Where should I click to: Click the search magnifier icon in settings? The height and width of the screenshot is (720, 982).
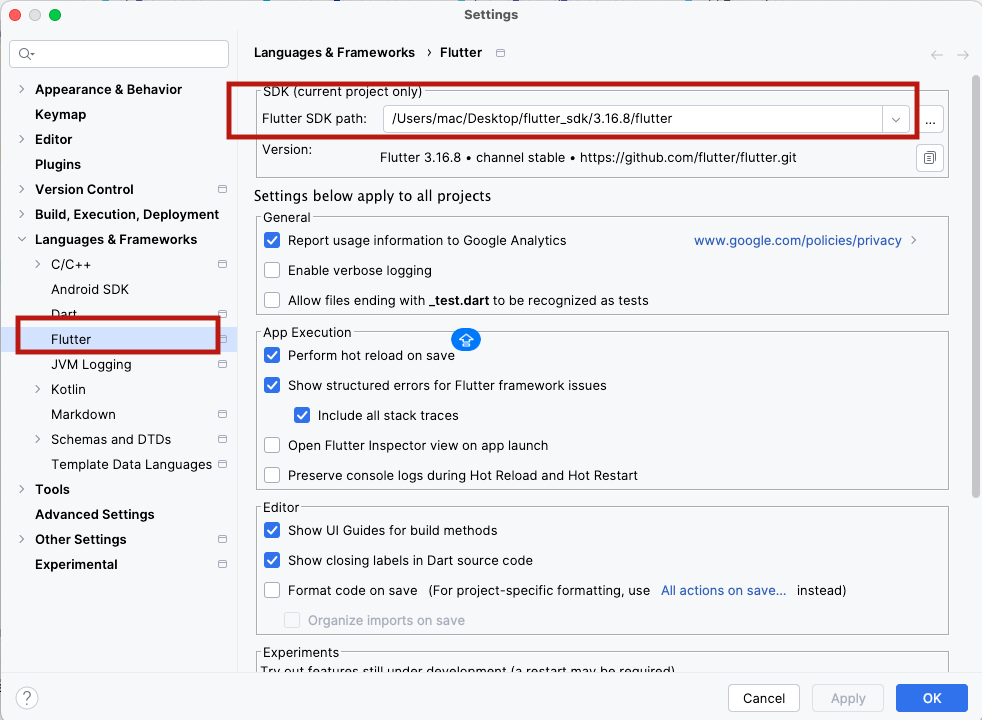coord(26,54)
